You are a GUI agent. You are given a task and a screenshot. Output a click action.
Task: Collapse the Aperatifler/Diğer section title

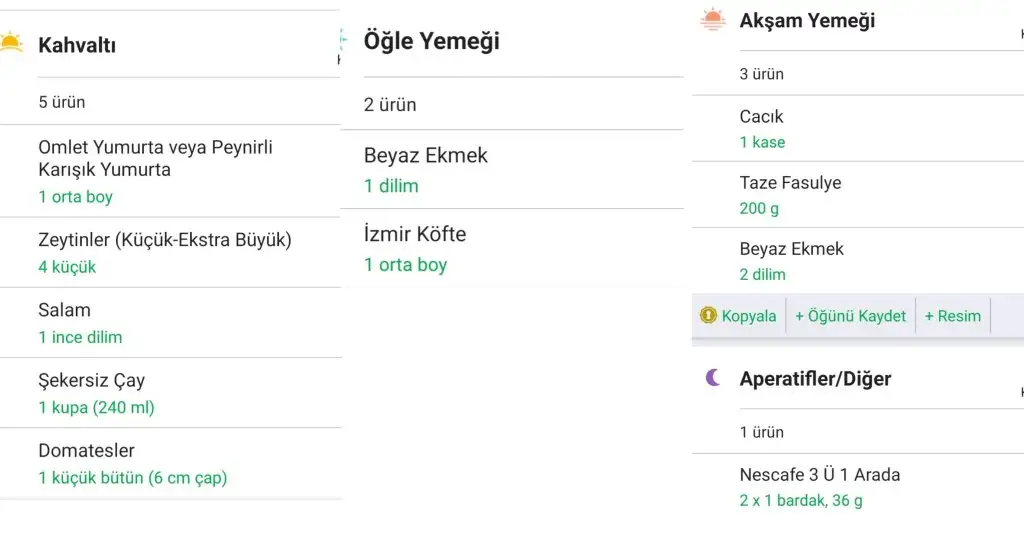click(x=815, y=379)
